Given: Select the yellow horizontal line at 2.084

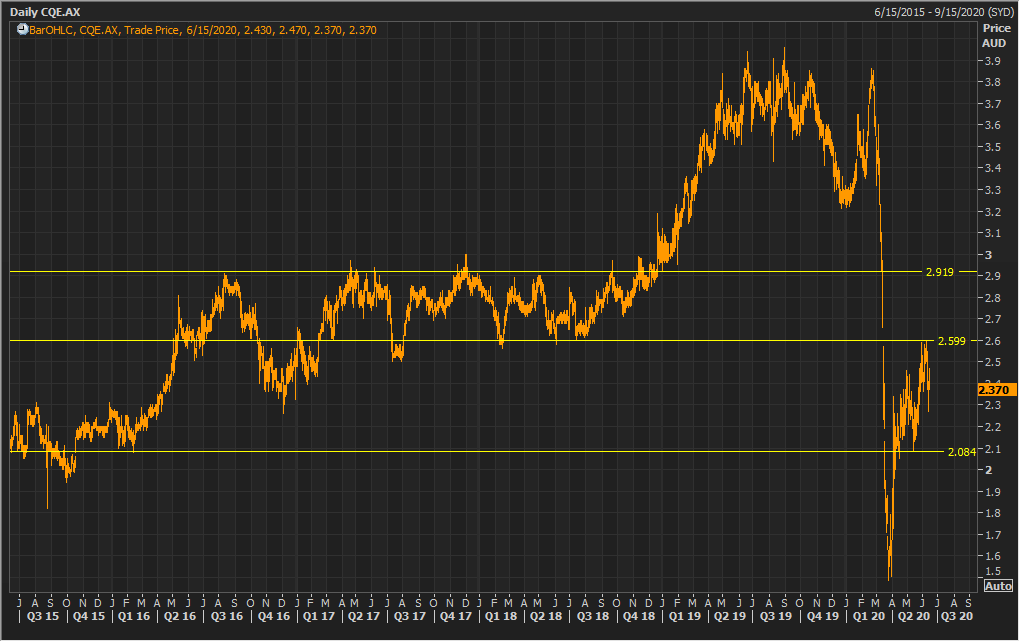Looking at the screenshot, I should [x=477, y=451].
